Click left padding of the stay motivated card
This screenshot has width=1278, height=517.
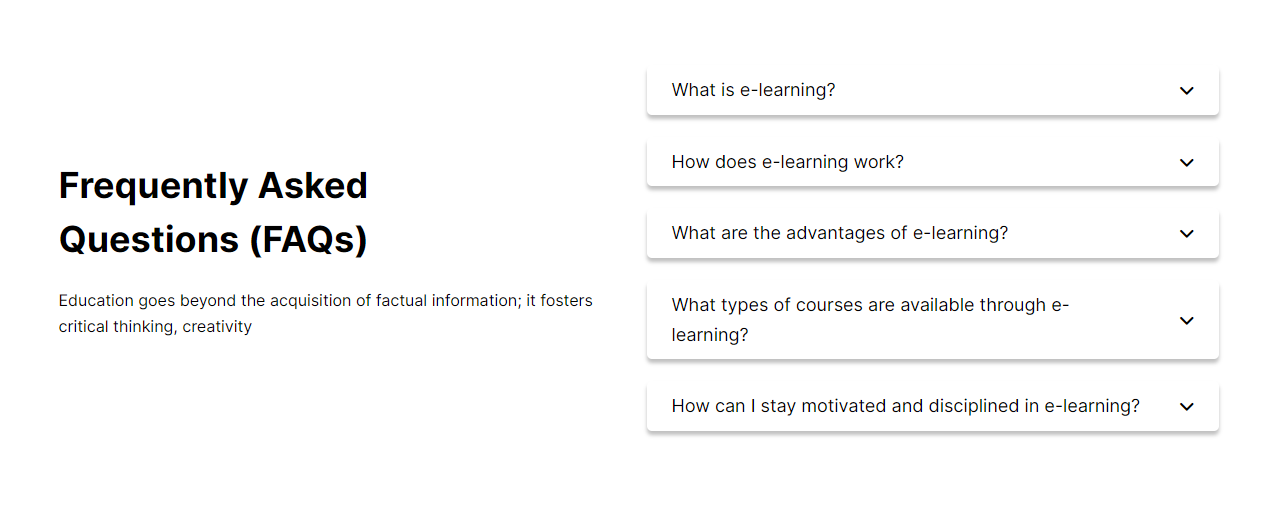click(659, 407)
